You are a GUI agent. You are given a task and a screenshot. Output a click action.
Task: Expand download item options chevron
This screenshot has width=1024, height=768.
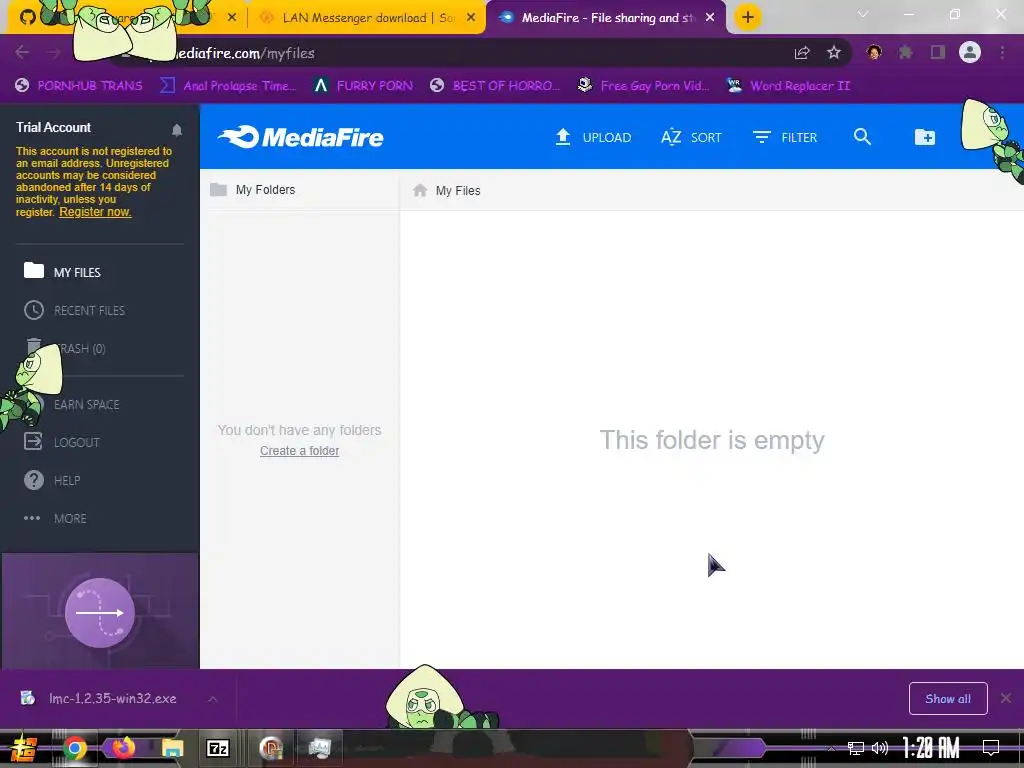(212, 699)
